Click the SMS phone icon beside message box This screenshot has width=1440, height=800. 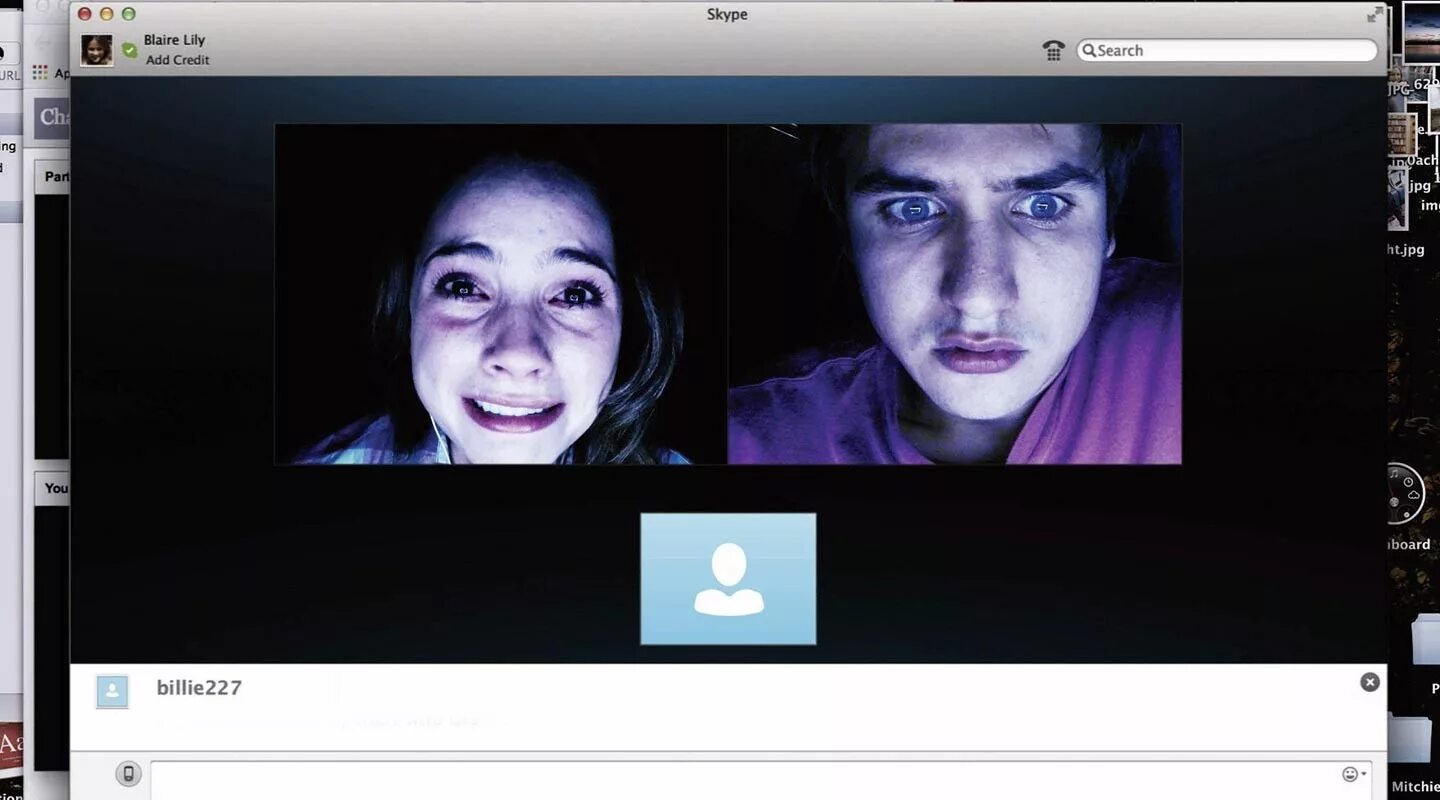click(x=128, y=773)
